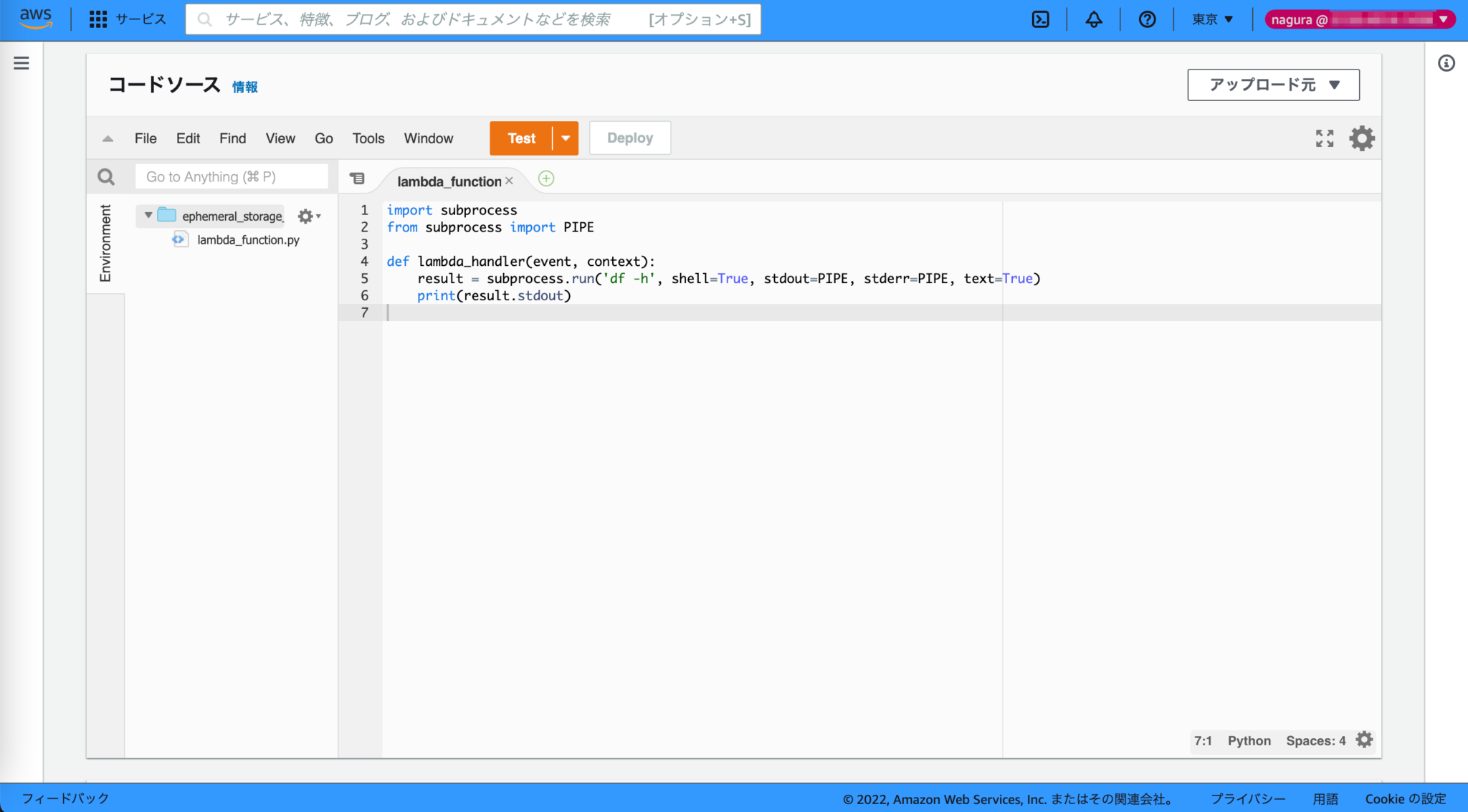Open the status bar settings gear
Image resolution: width=1468 pixels, height=812 pixels.
pyautogui.click(x=1364, y=740)
